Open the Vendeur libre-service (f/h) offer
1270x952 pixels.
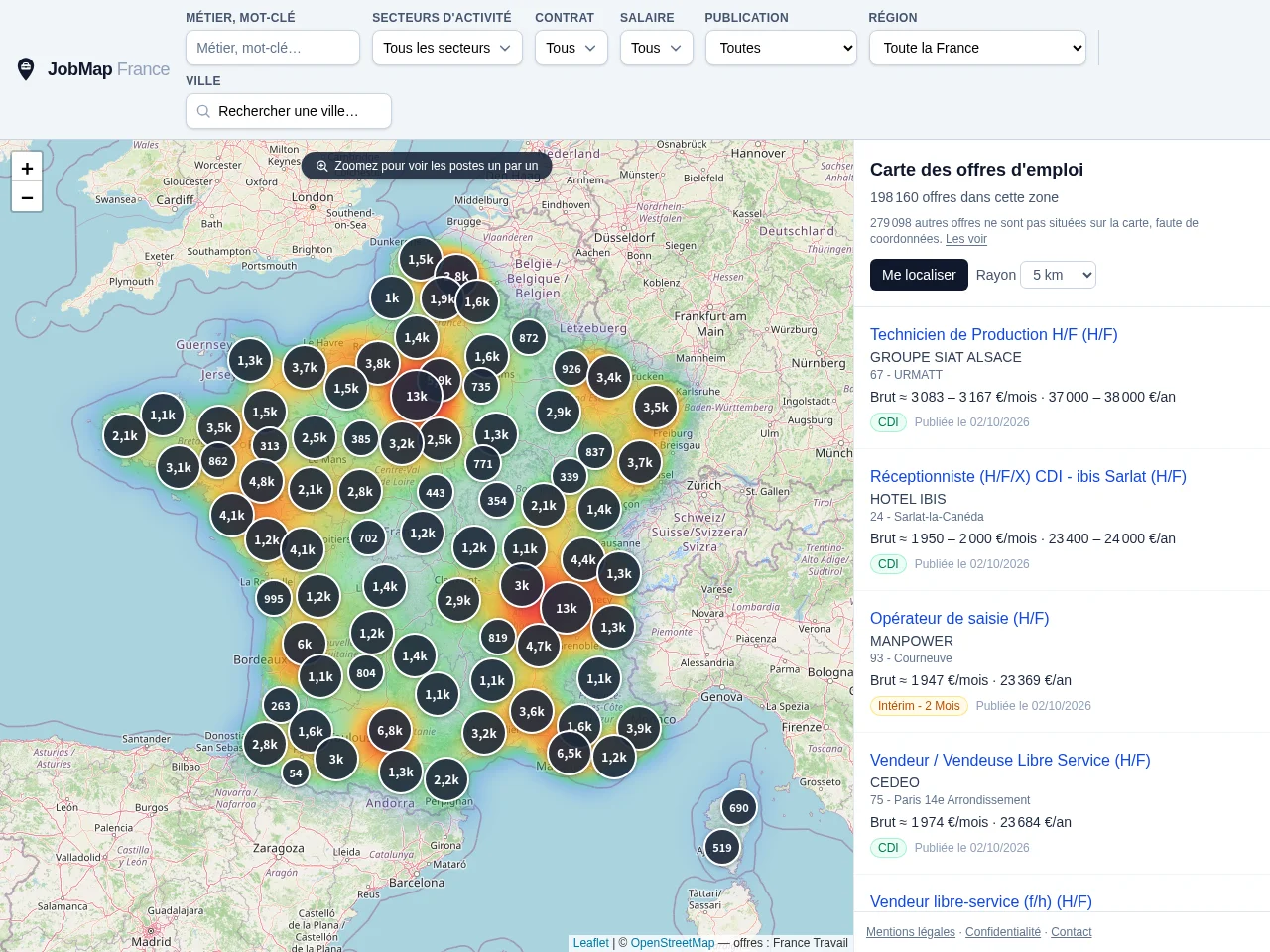click(981, 901)
